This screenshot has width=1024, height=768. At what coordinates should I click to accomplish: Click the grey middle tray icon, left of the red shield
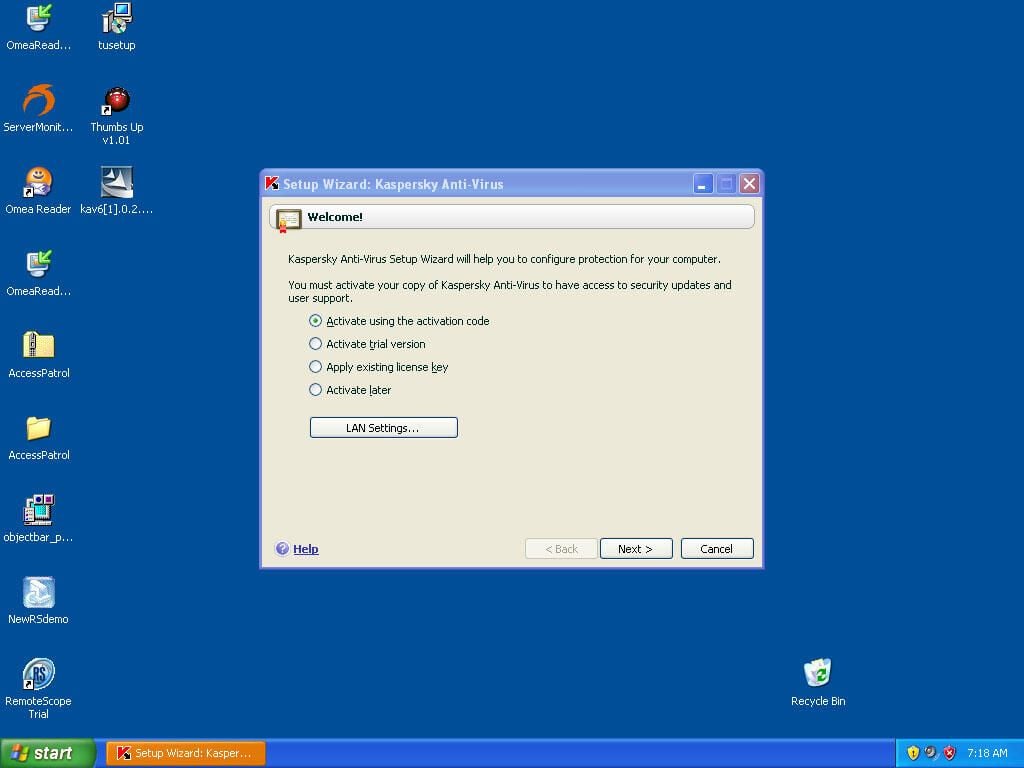tap(931, 753)
